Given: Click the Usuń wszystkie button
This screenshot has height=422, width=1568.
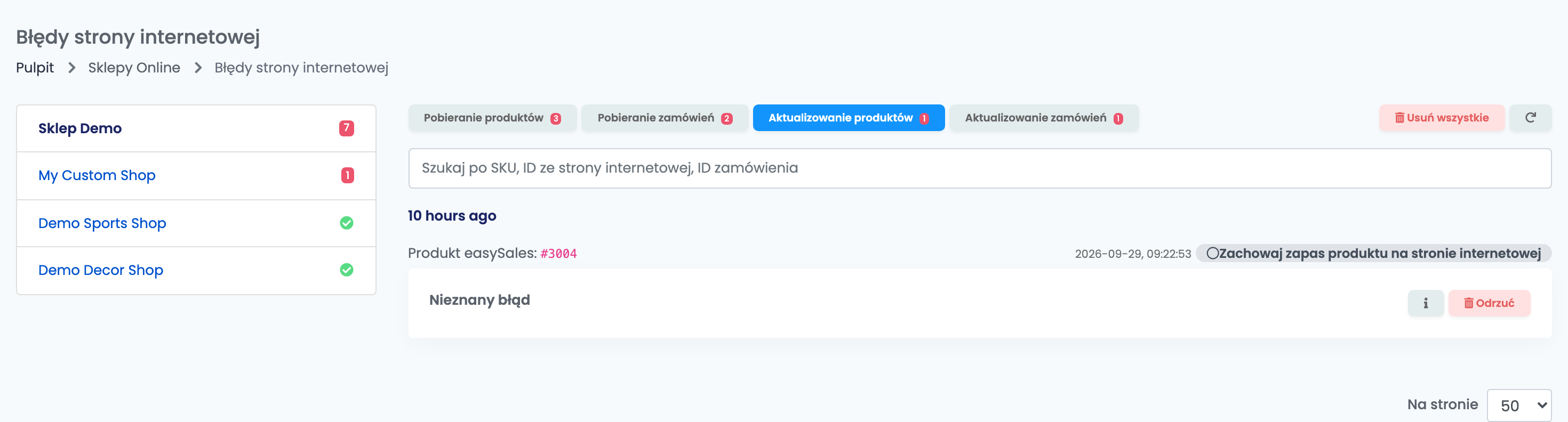Looking at the screenshot, I should click(1442, 117).
